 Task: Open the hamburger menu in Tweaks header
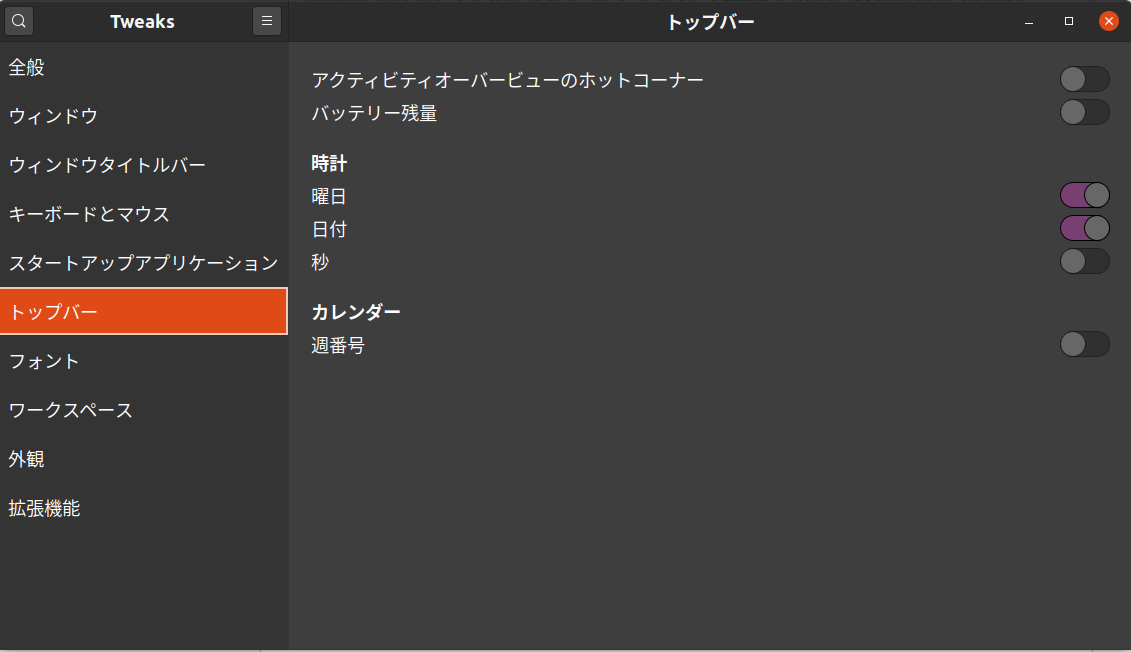pos(267,22)
